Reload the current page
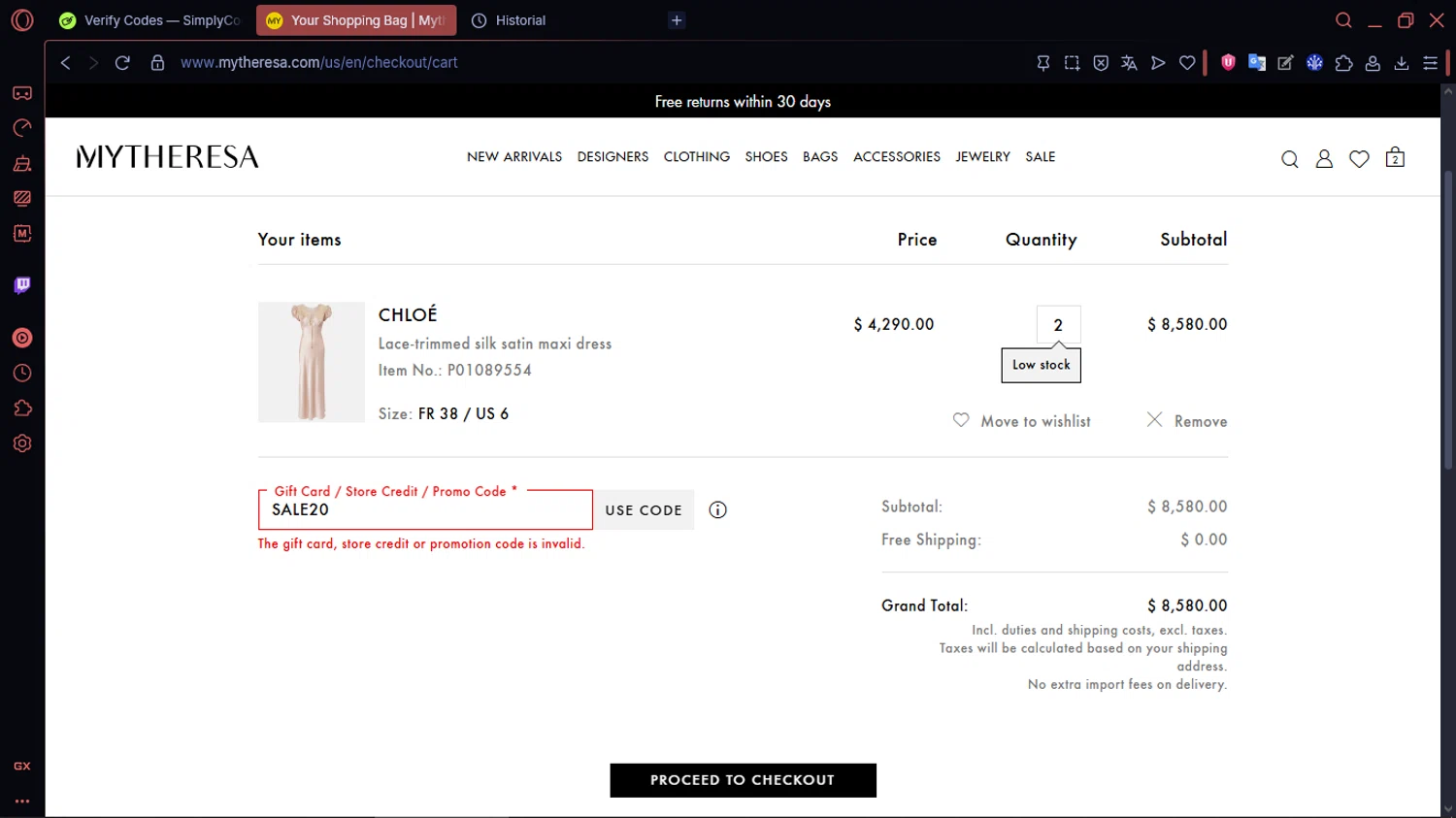Image resolution: width=1456 pixels, height=818 pixels. [x=122, y=62]
